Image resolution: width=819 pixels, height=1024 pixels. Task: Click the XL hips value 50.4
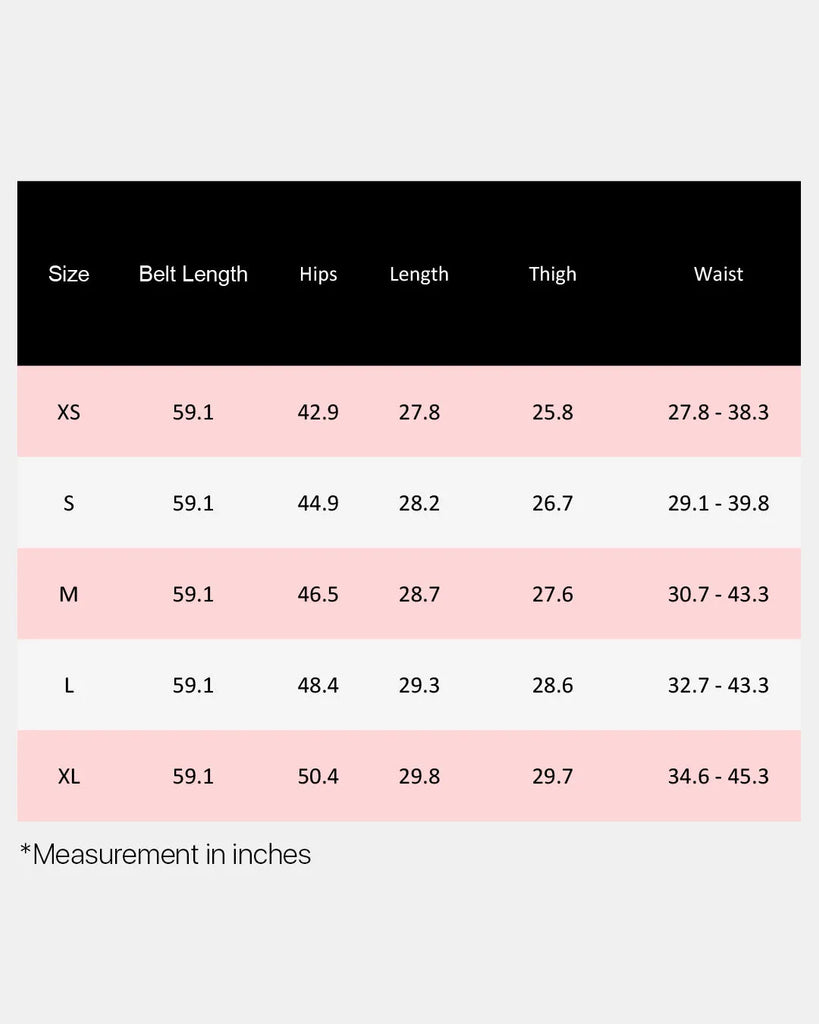point(318,776)
